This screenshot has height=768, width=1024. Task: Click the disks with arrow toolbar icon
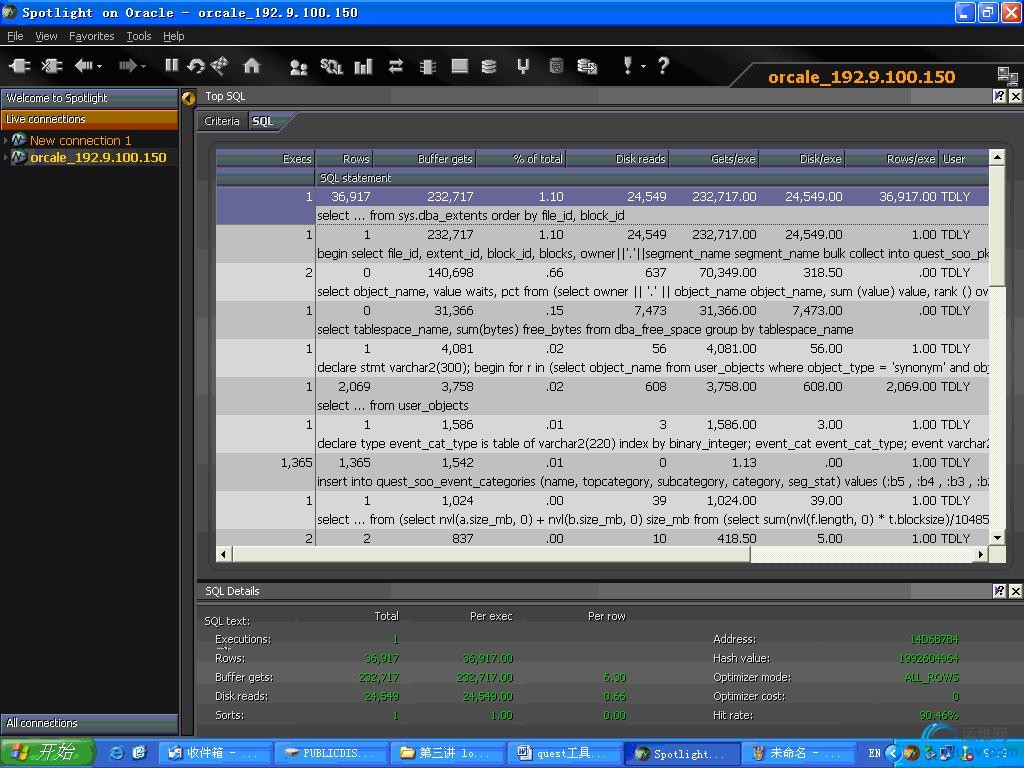pos(587,66)
